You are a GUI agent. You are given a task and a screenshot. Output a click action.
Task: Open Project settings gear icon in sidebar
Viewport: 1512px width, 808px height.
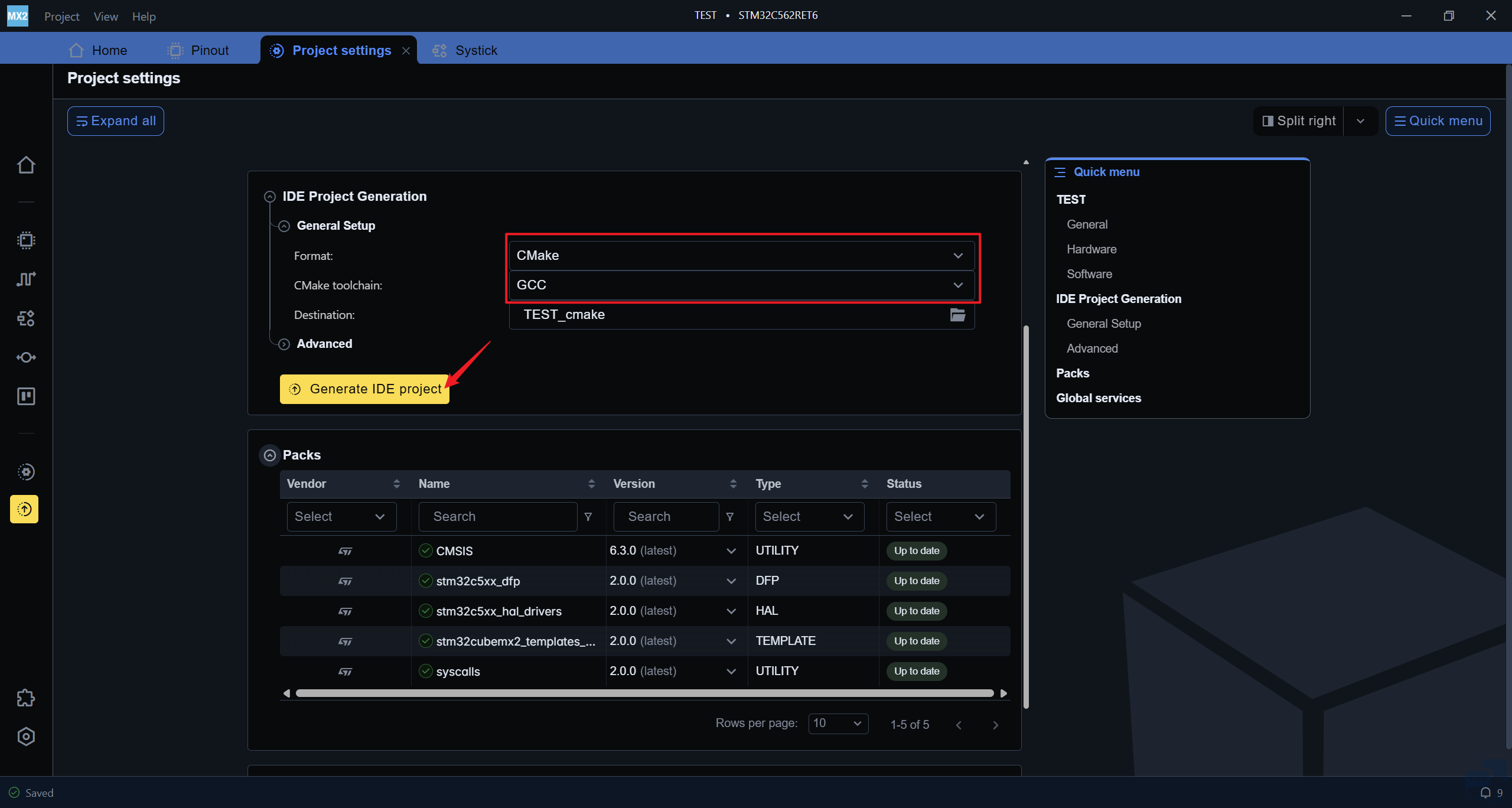[26, 472]
